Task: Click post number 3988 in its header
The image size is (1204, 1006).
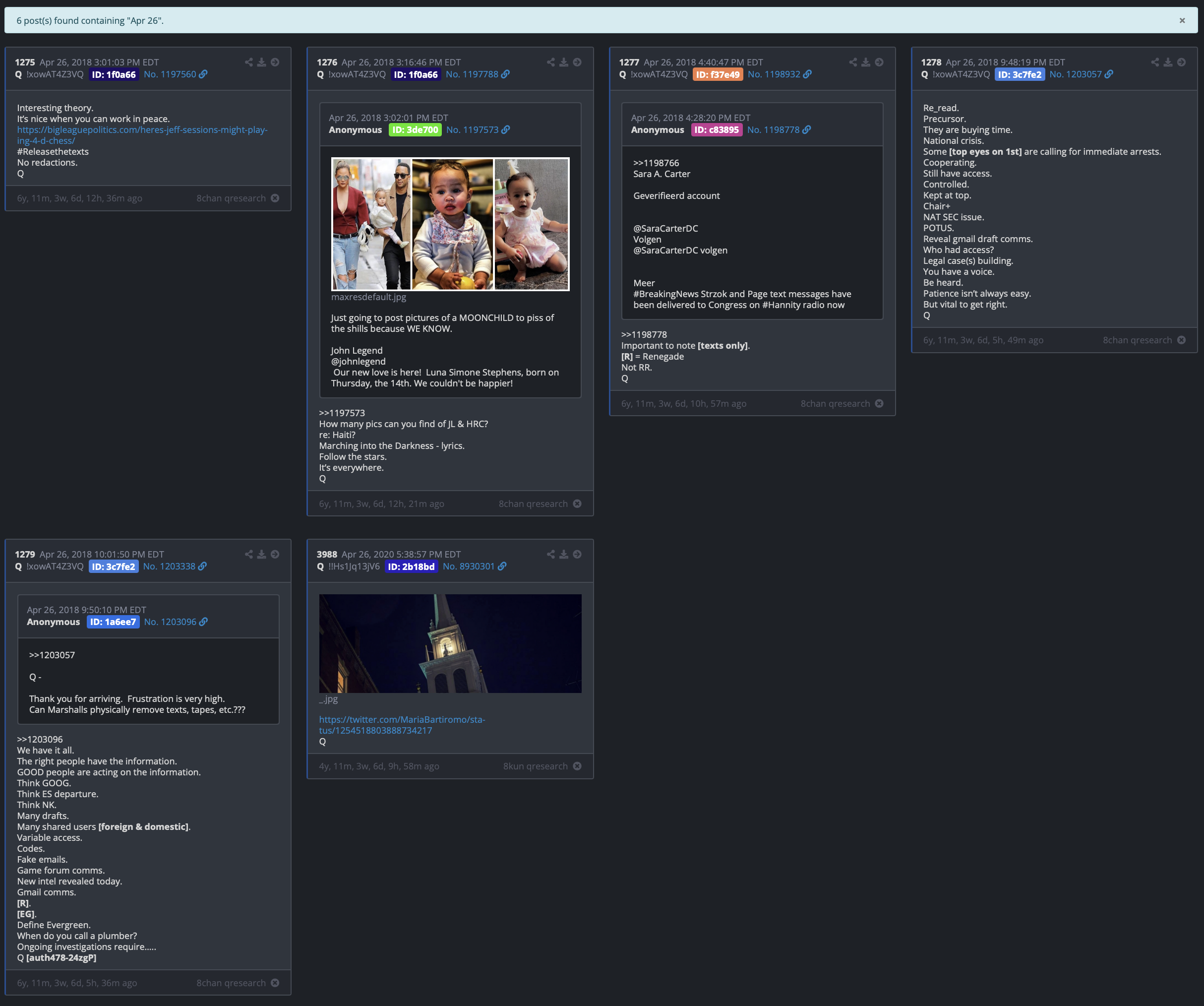Action: 327,555
